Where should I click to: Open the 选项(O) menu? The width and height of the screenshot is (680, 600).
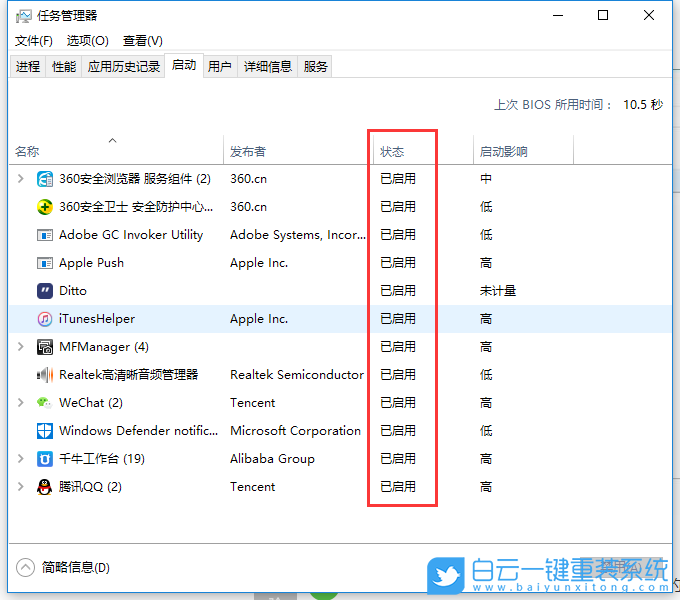click(x=88, y=41)
